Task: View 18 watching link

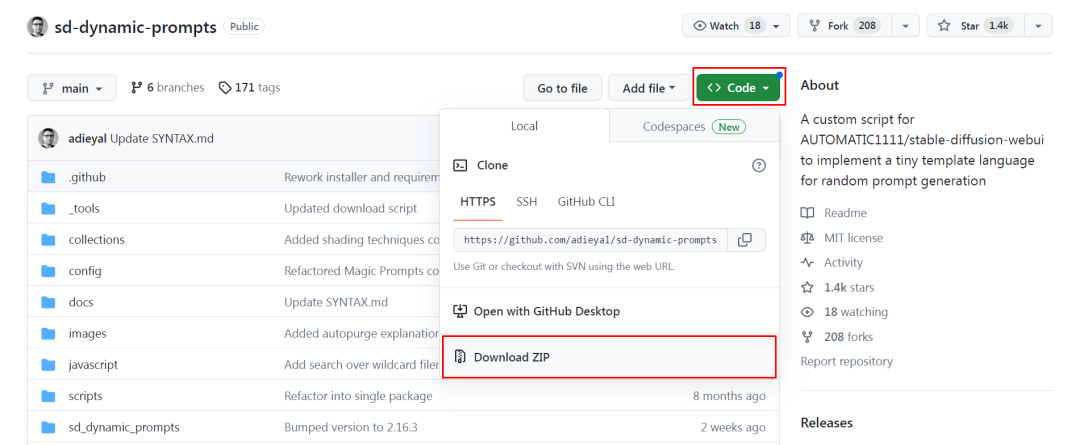Action: coord(856,312)
